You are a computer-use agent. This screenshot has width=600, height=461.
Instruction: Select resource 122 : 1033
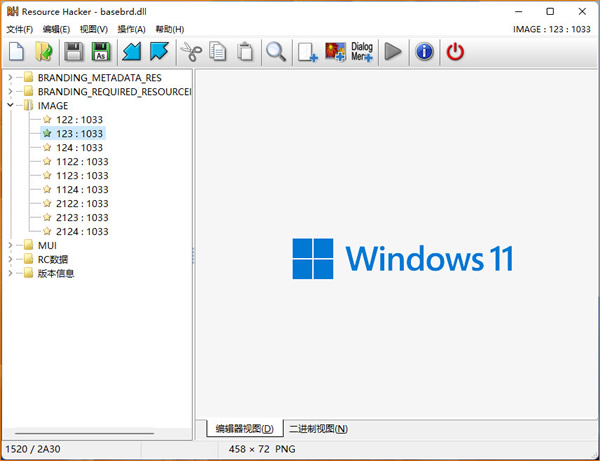(80, 120)
